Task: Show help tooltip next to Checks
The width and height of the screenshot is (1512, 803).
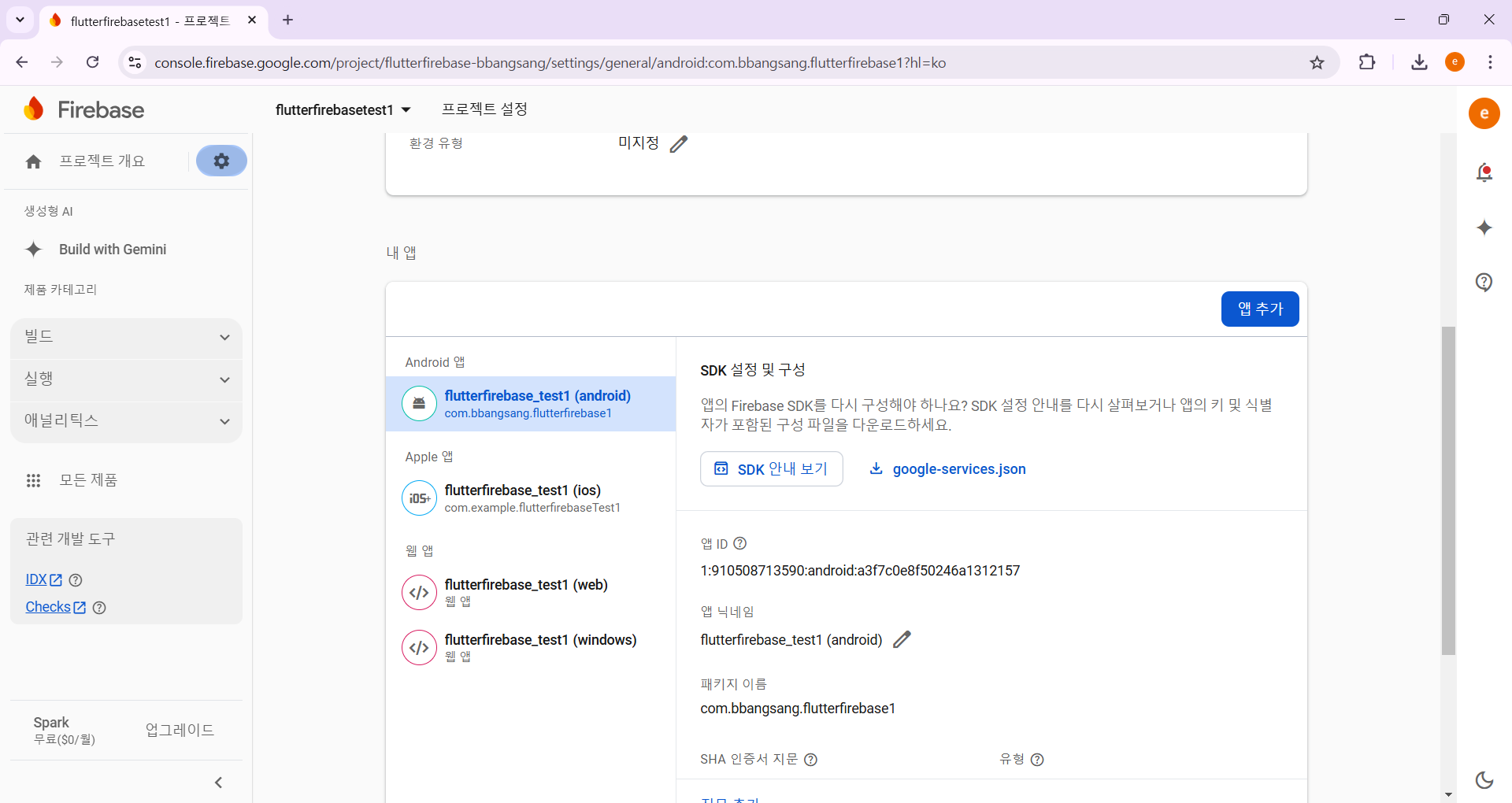Action: pos(99,608)
